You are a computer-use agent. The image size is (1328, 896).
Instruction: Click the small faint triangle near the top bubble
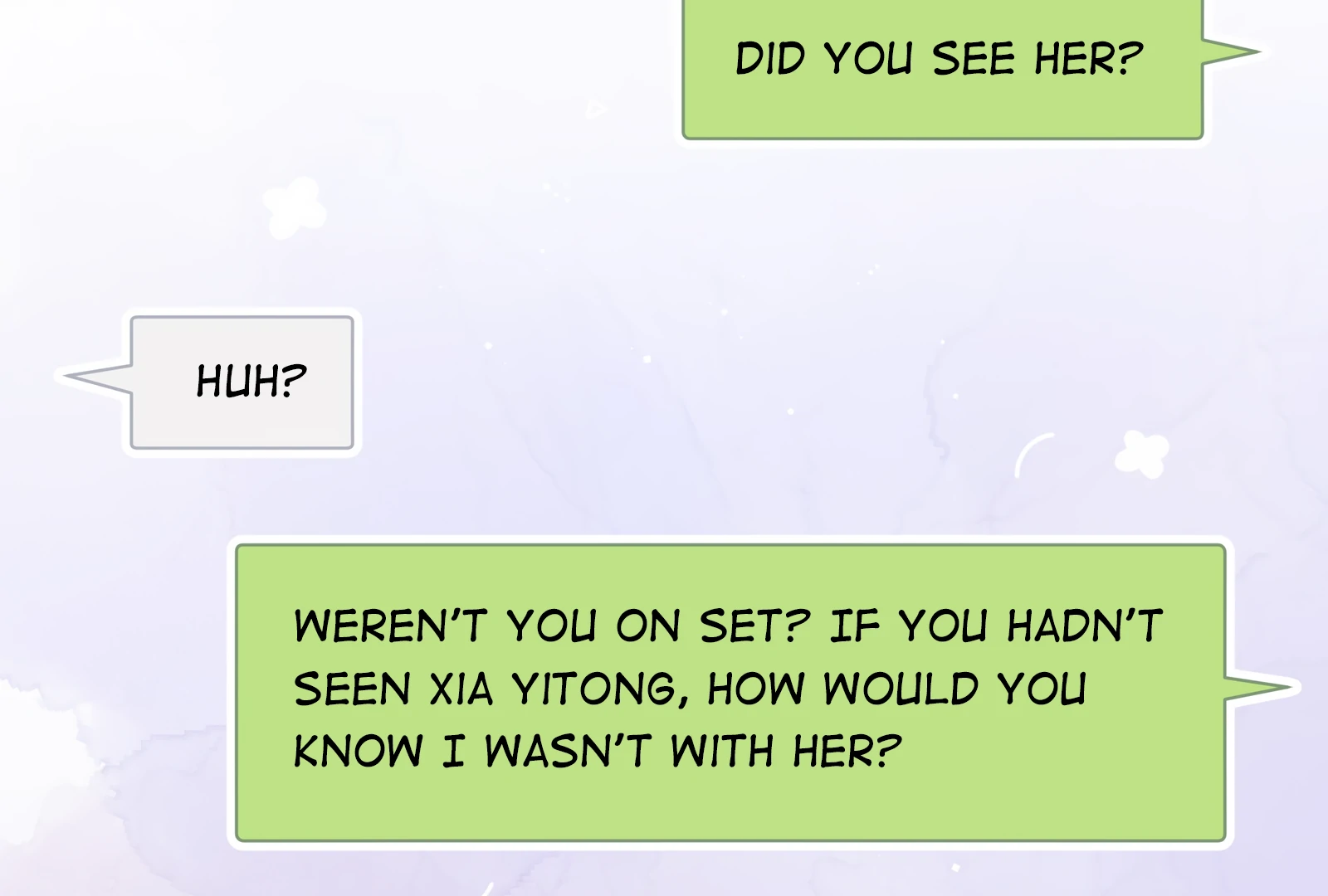pyautogui.click(x=596, y=109)
